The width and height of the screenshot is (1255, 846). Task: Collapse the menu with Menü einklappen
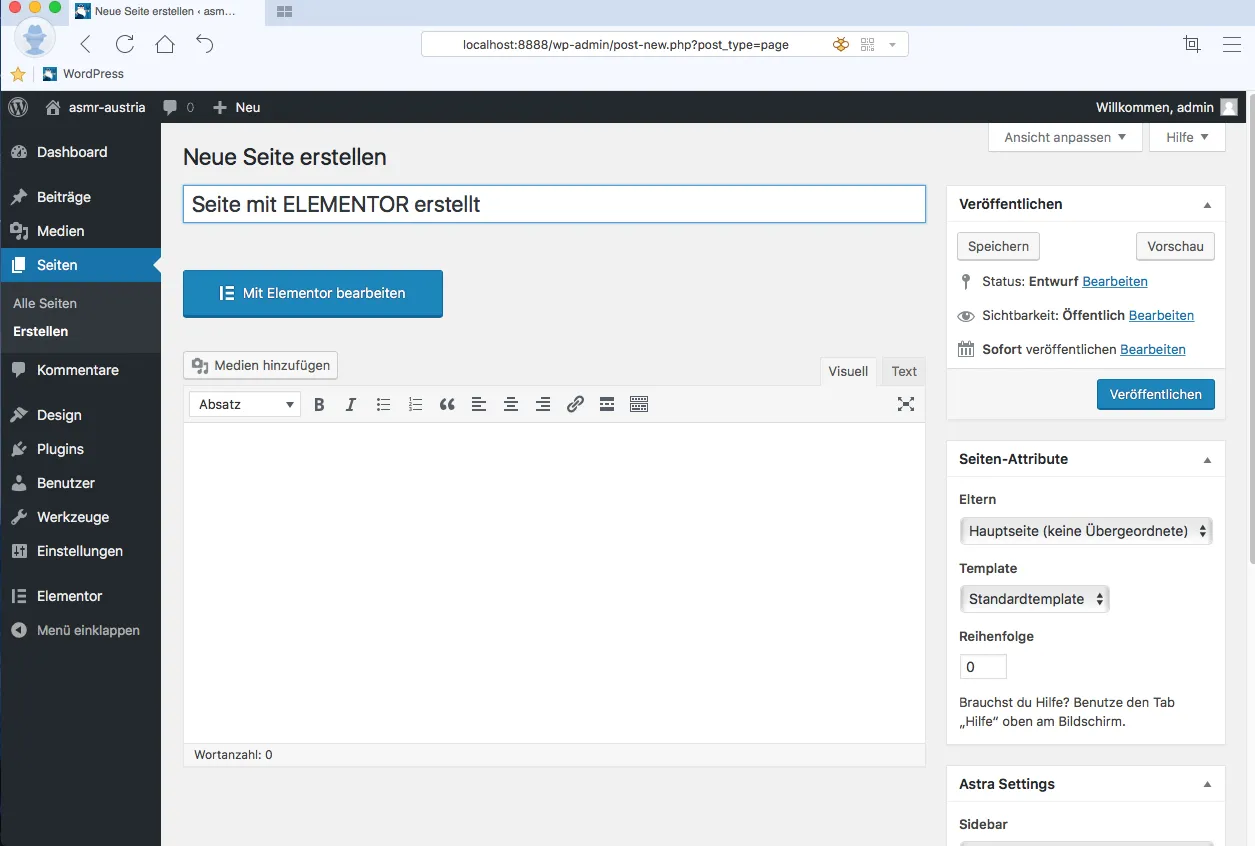click(80, 631)
